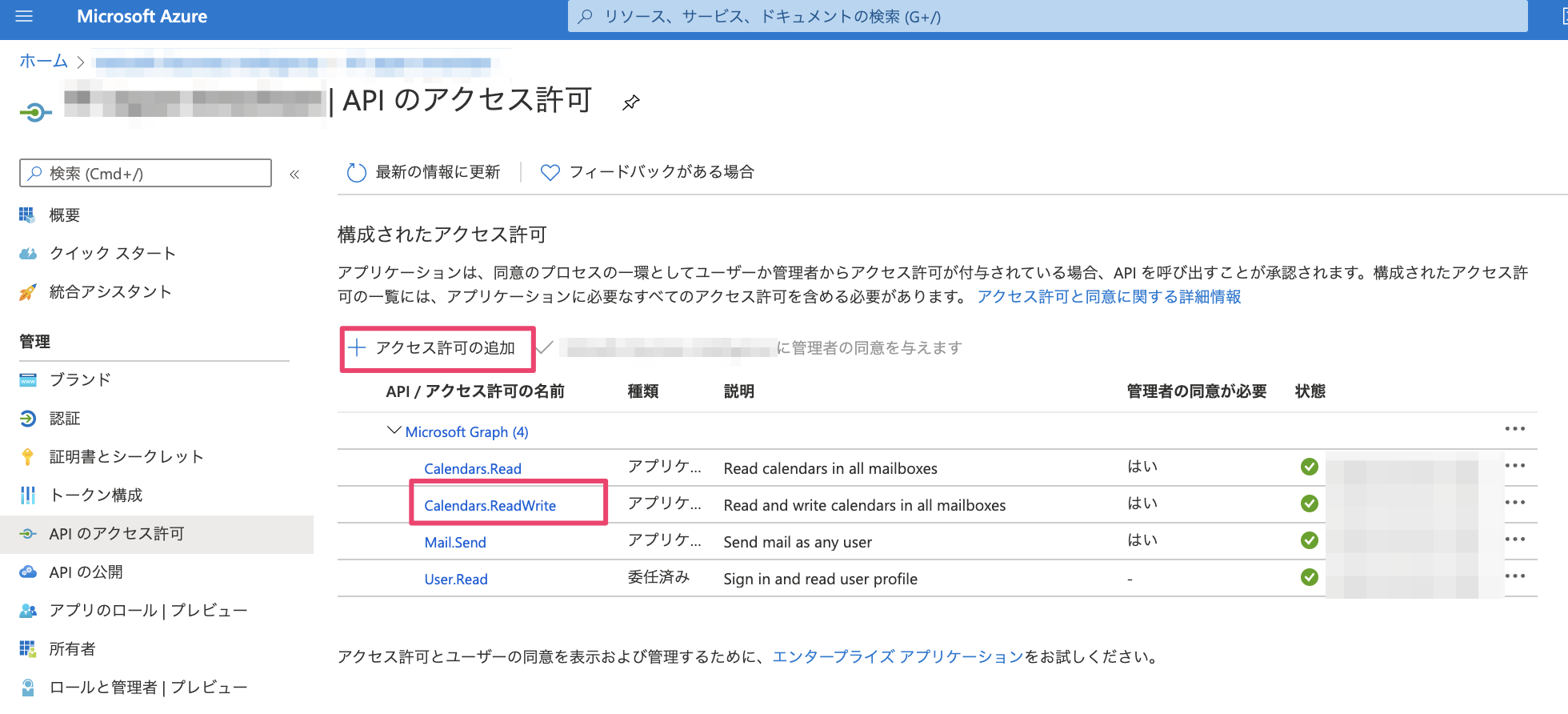Open more options for Calendars.Read row
This screenshot has width=1568, height=714.
[1515, 466]
